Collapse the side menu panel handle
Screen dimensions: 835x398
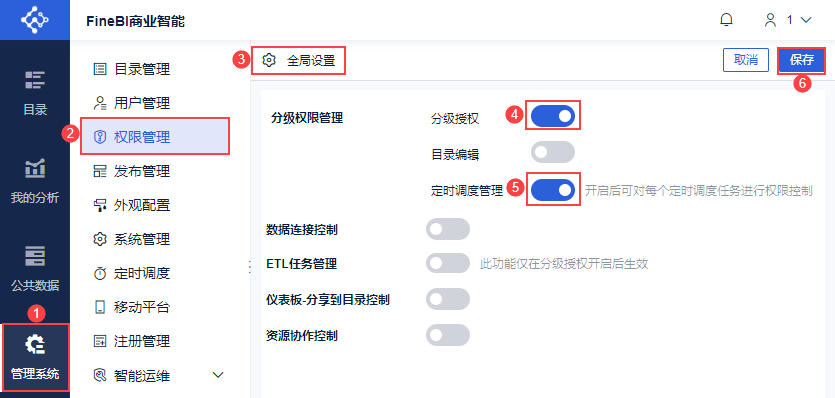[x=250, y=266]
